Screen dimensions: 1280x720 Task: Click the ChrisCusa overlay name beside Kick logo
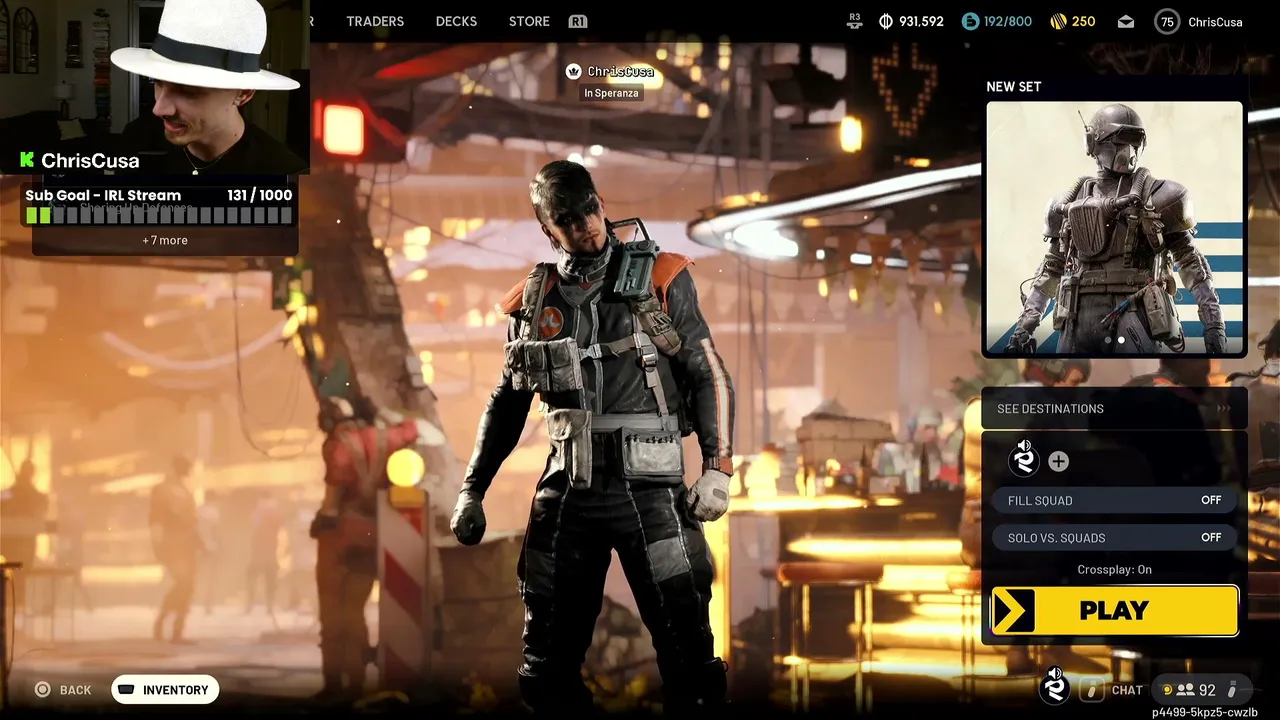[x=90, y=160]
